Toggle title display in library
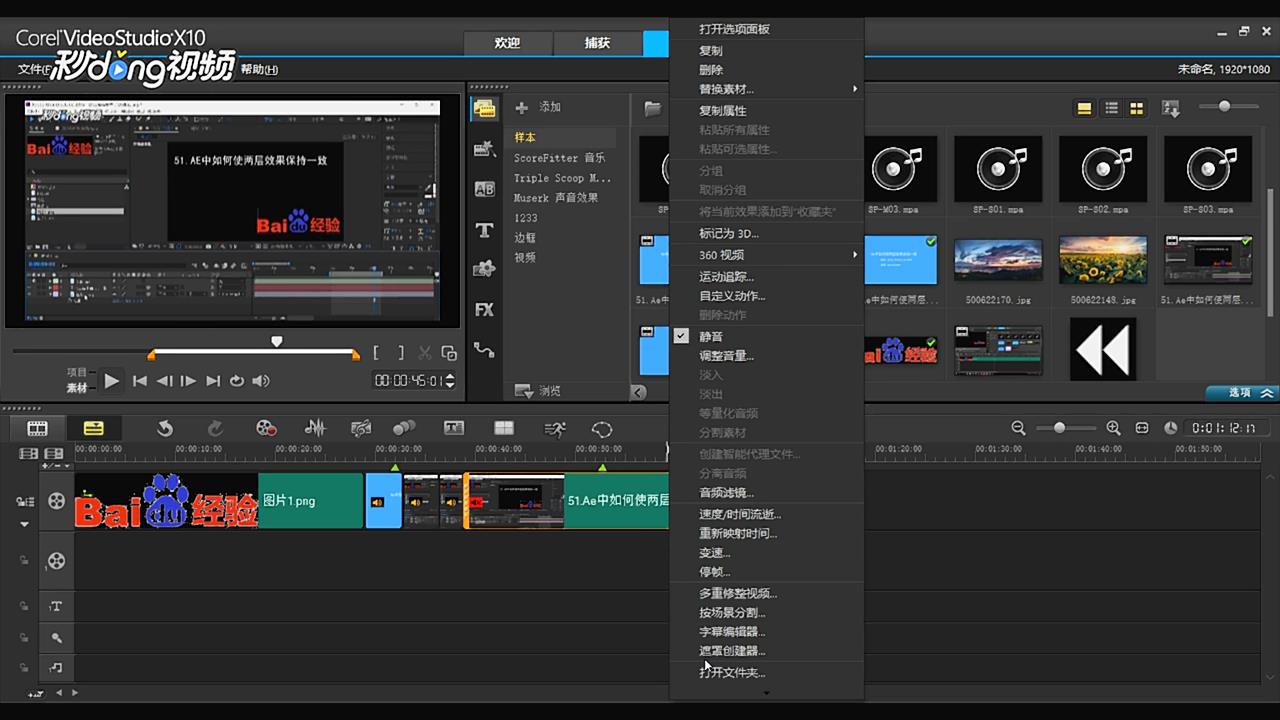1280x720 pixels. 1084,108
